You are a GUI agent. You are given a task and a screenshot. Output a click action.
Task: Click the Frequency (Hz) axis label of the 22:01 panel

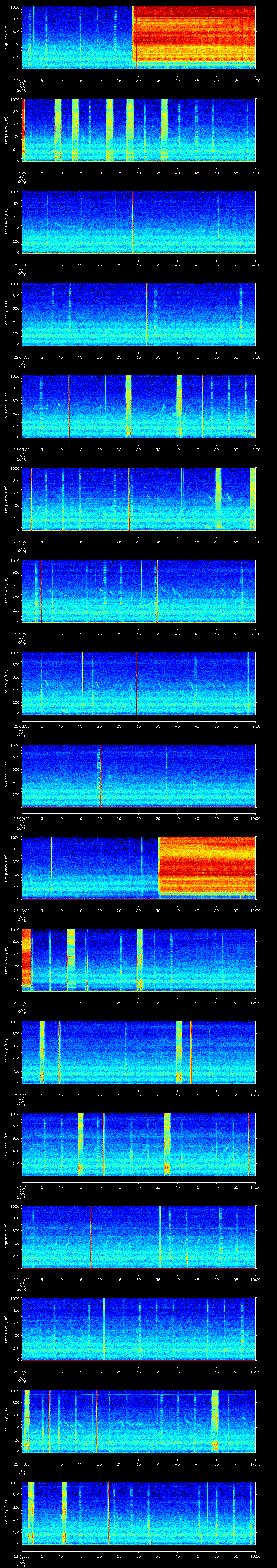6,38
